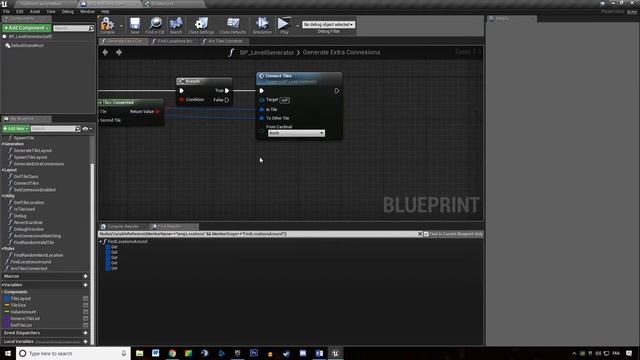The image size is (640, 360).
Task: Open File Explorer from the taskbar
Action: tap(140, 353)
